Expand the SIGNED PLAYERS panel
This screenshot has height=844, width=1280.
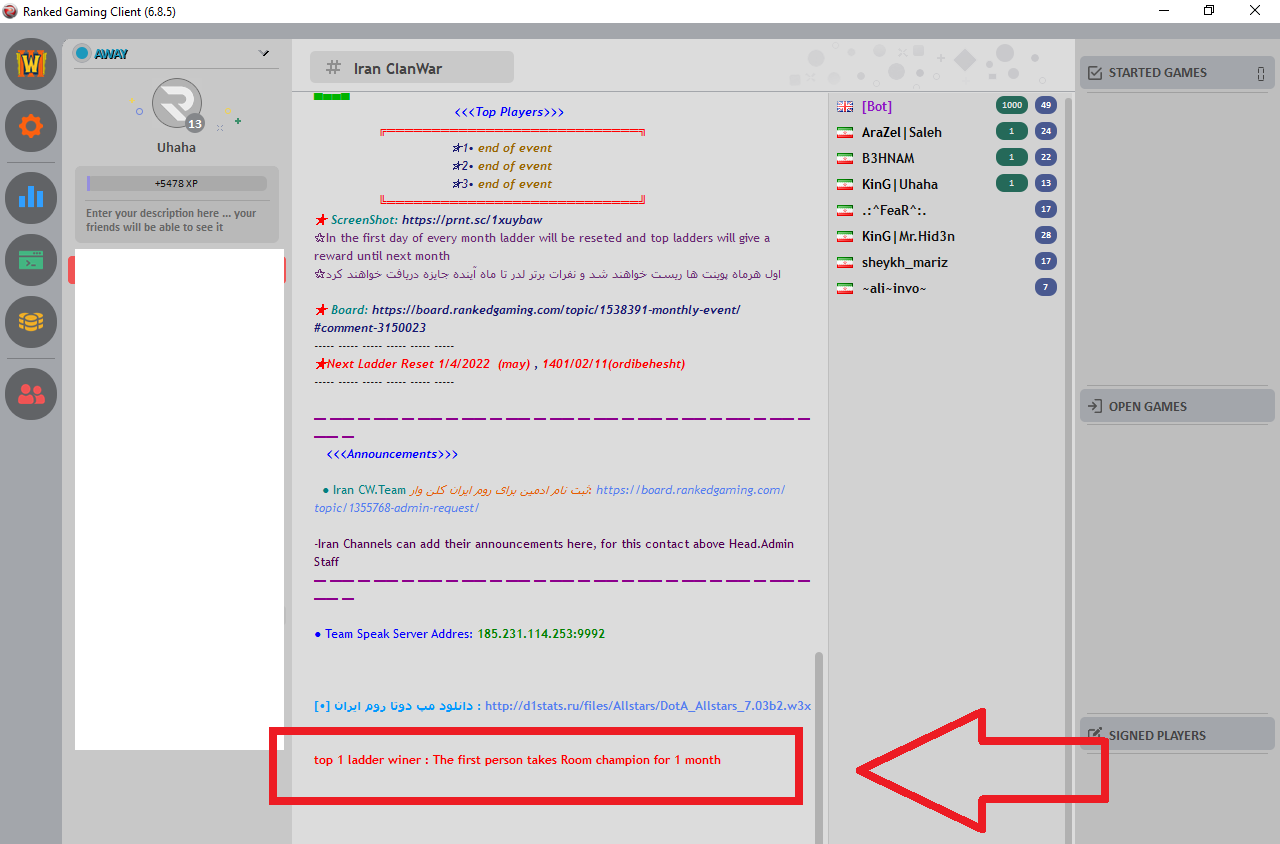[1177, 735]
